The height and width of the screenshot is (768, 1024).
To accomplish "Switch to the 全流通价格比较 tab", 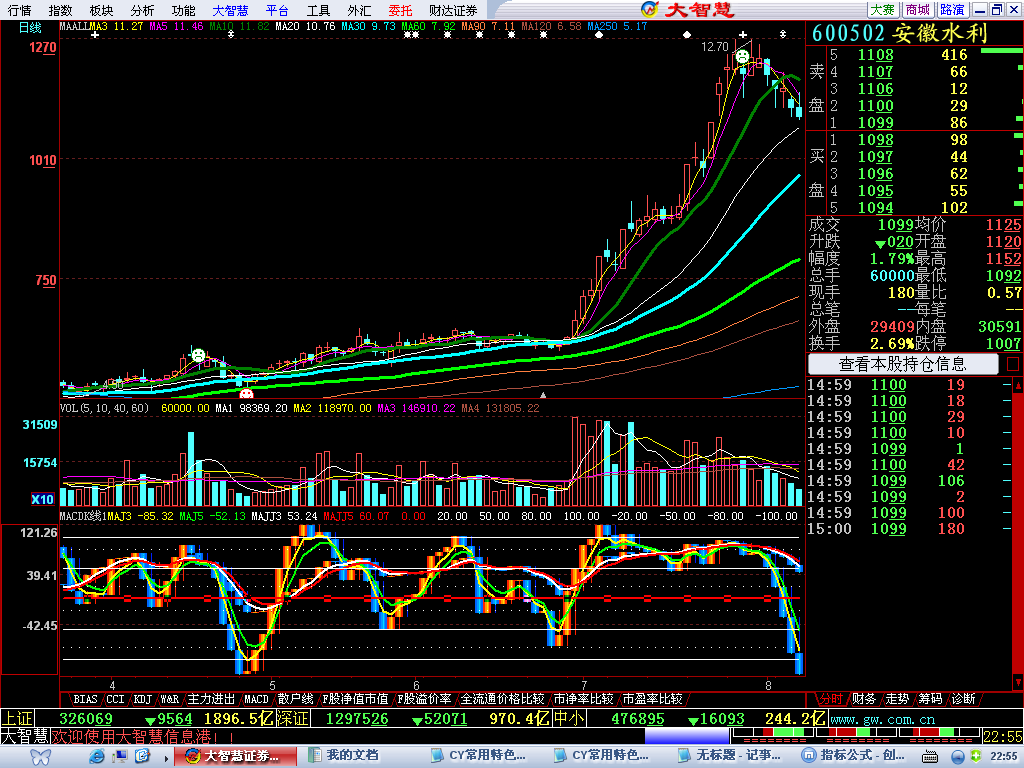I will 502,699.
